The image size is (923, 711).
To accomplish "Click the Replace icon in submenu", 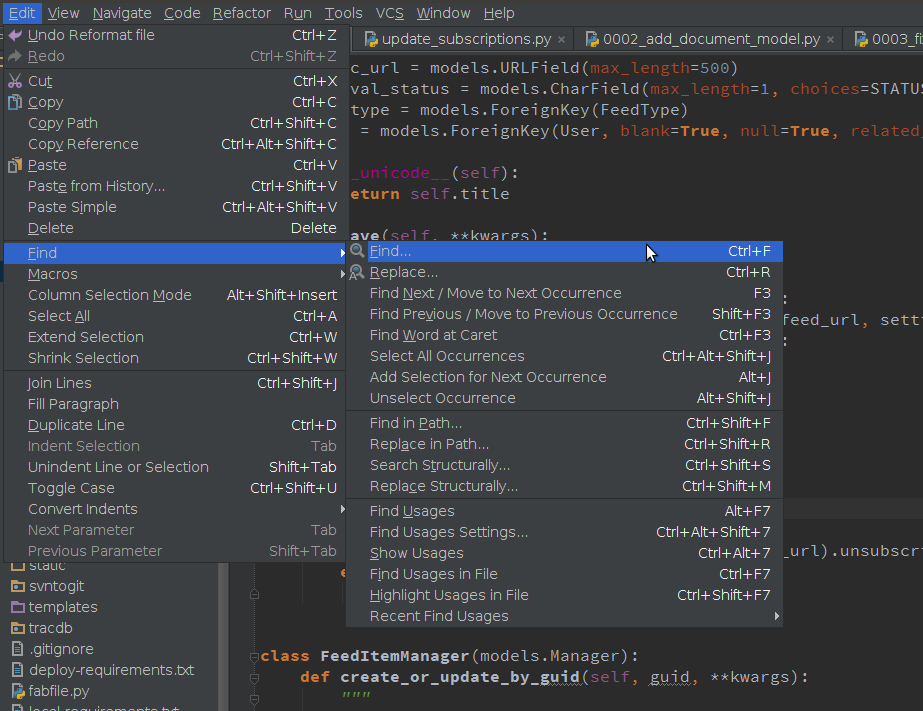I will click(357, 273).
